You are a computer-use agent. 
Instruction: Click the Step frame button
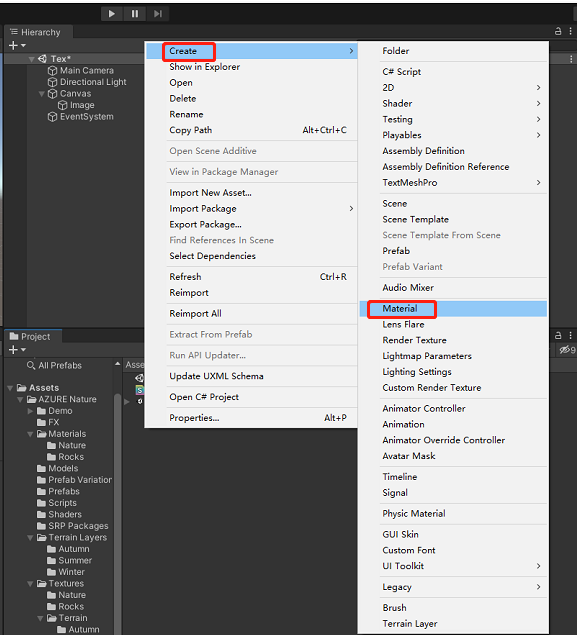(x=158, y=14)
